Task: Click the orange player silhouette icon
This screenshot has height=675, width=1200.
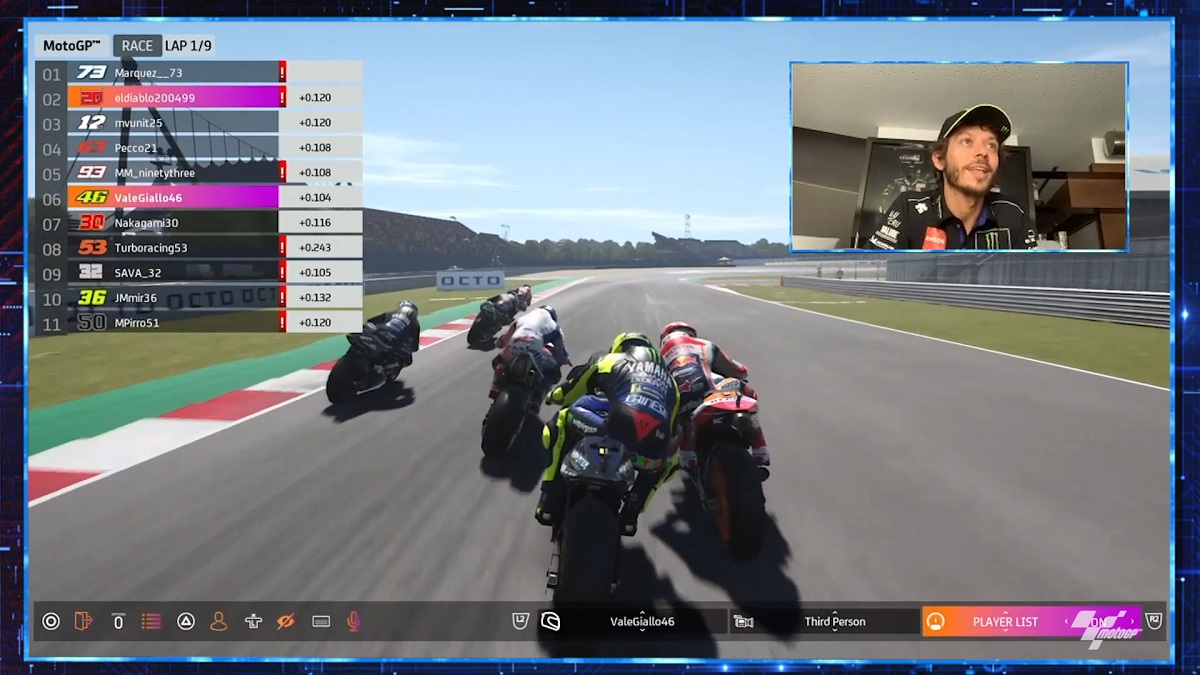Action: [218, 621]
